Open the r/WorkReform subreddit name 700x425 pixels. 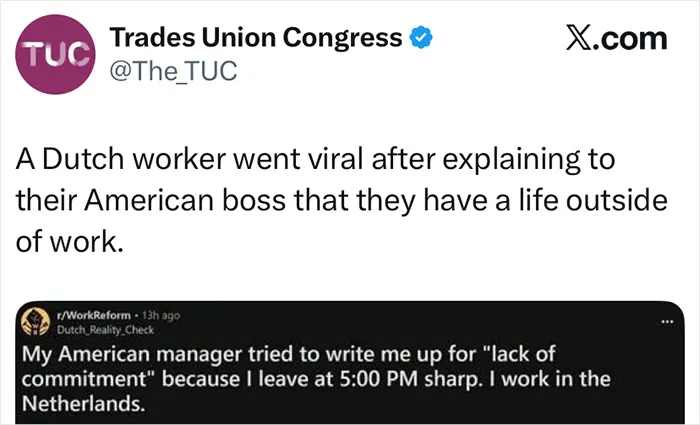click(93, 315)
